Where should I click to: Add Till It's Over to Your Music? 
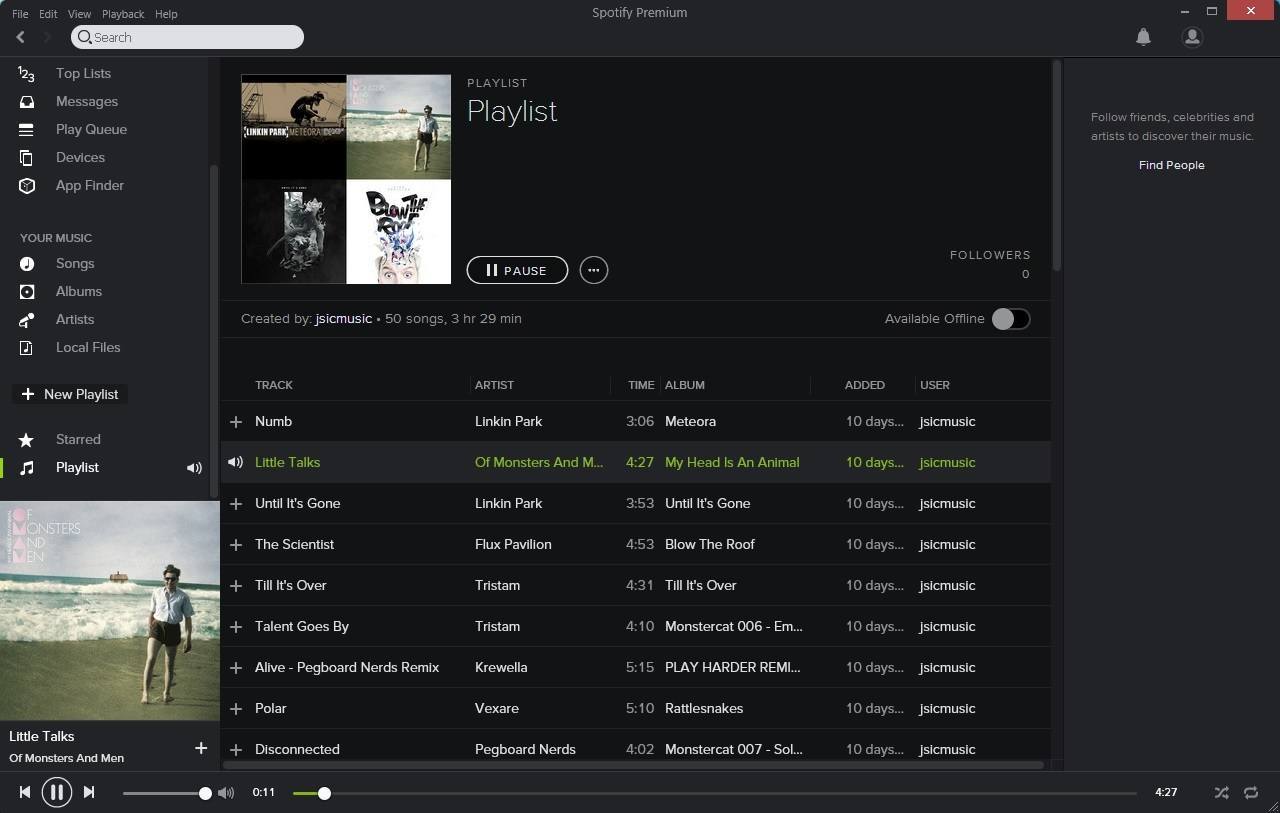tap(236, 586)
